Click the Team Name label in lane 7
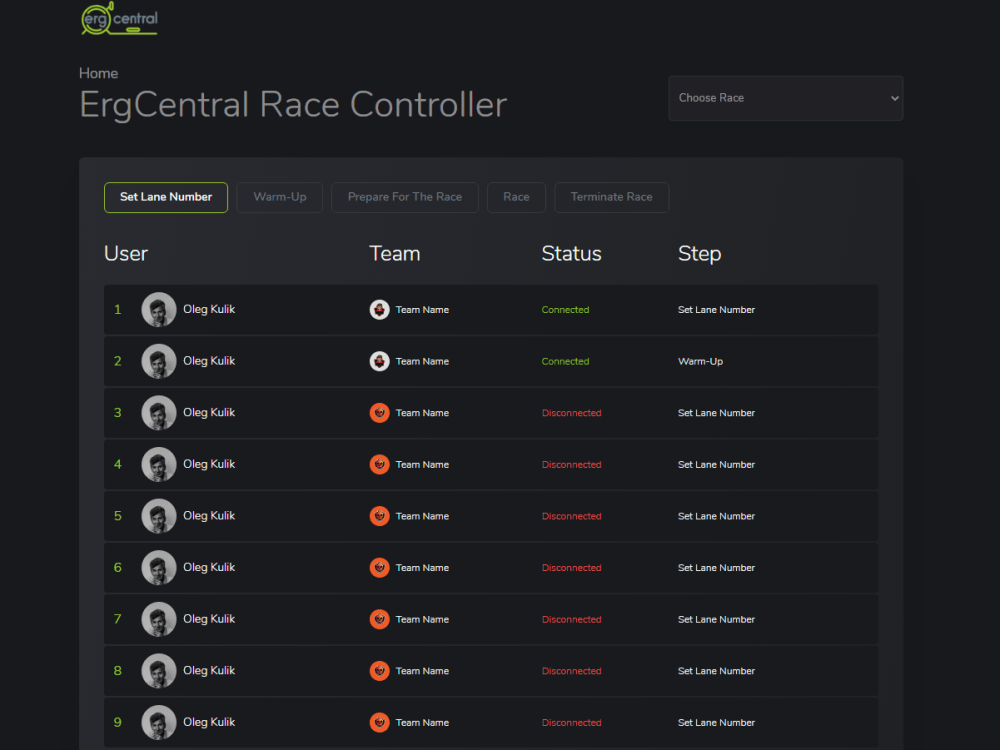1000x750 pixels. 422,620
